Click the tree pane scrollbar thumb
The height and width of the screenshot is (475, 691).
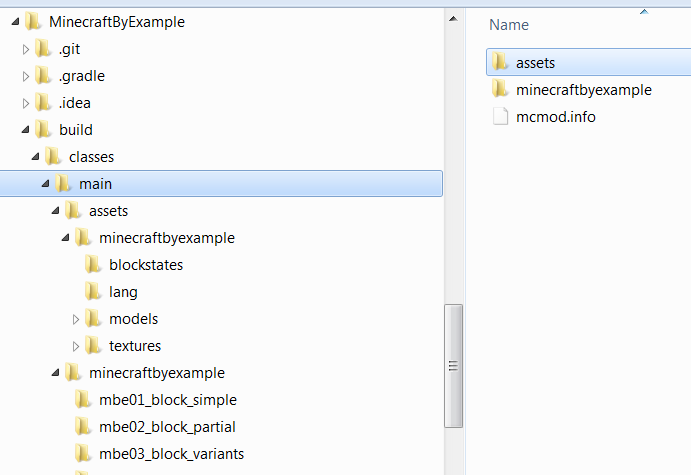453,366
